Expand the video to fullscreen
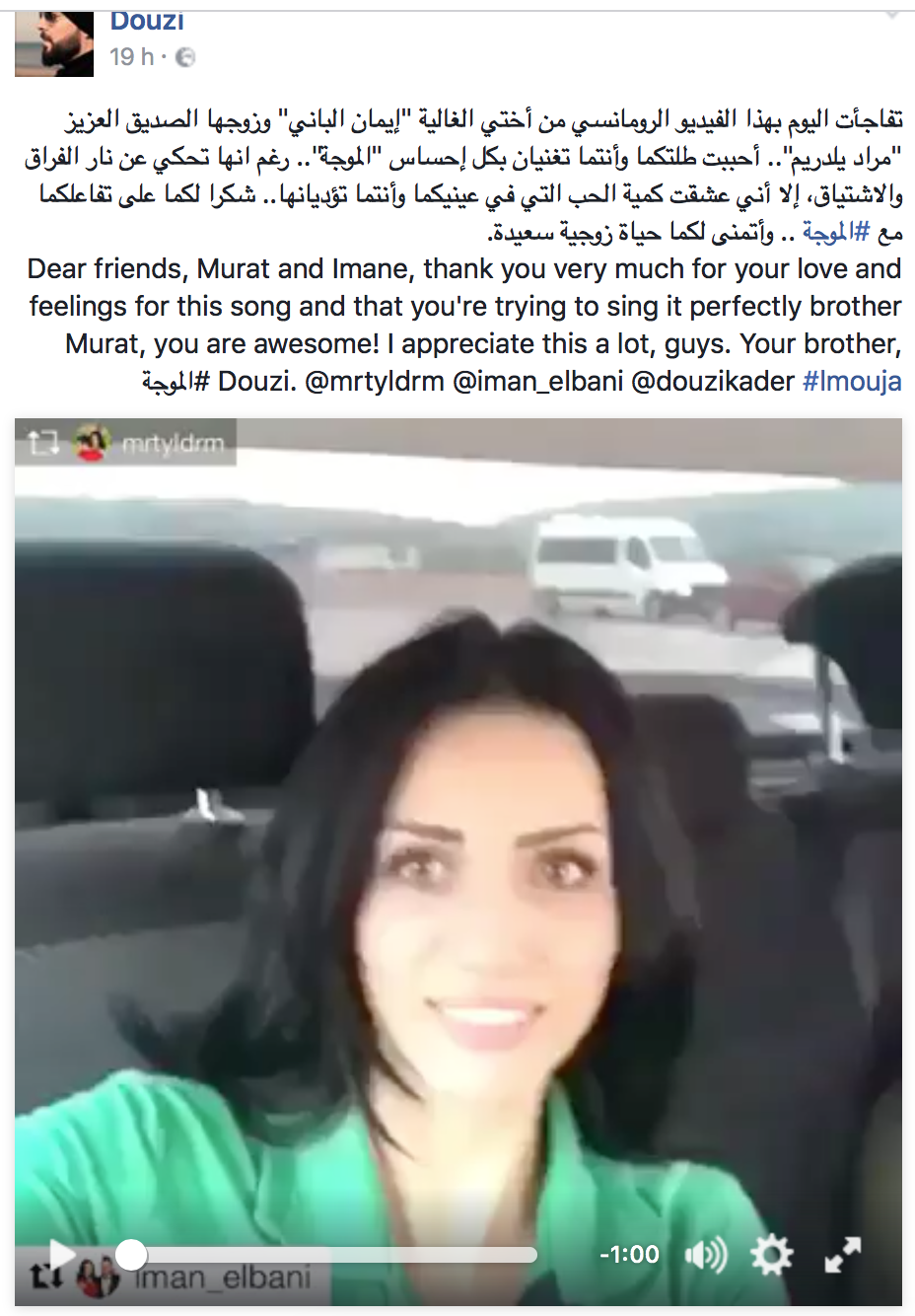This screenshot has height=1316, width=915. 843,1255
